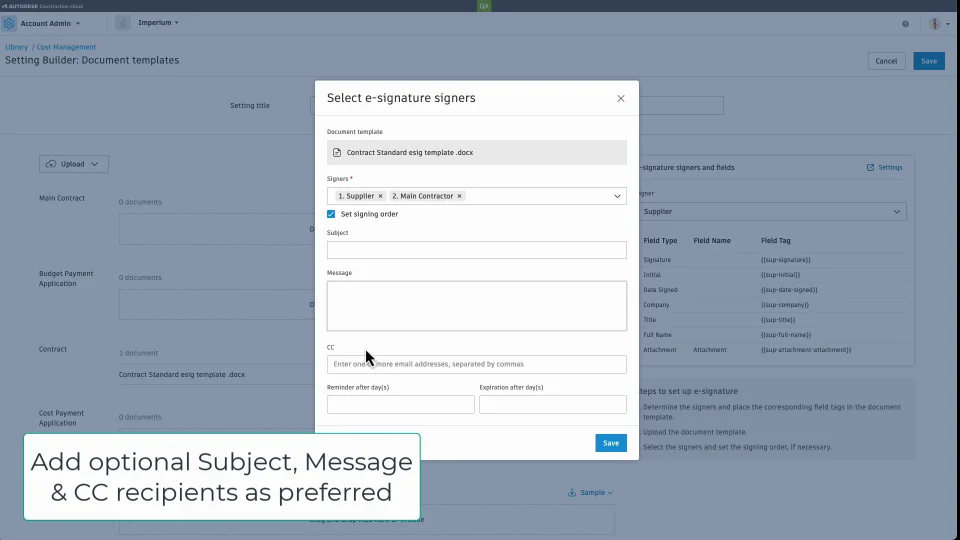Click the Account Admin gear icon
This screenshot has width=960, height=540.
(9, 23)
